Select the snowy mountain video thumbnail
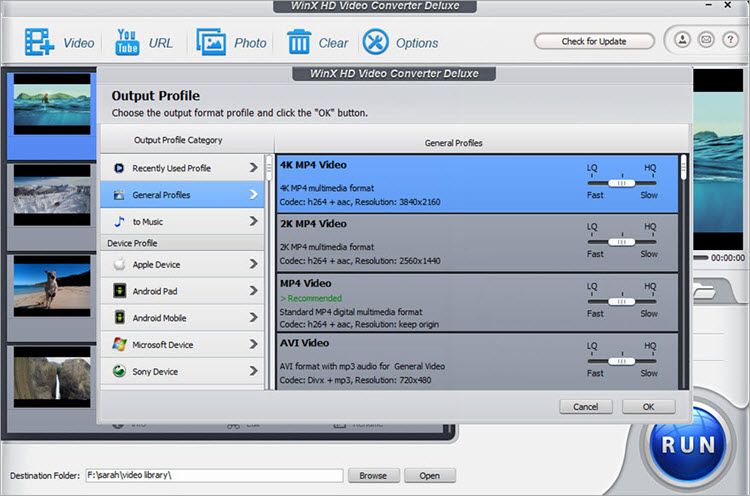This screenshot has width=750, height=496. pyautogui.click(x=52, y=195)
